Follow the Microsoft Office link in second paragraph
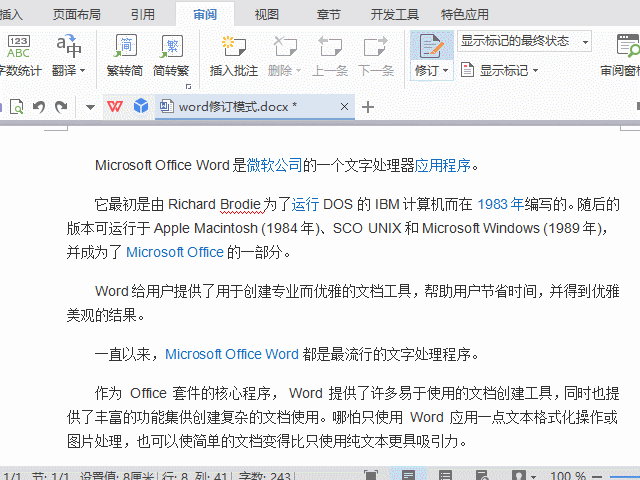 tap(175, 252)
